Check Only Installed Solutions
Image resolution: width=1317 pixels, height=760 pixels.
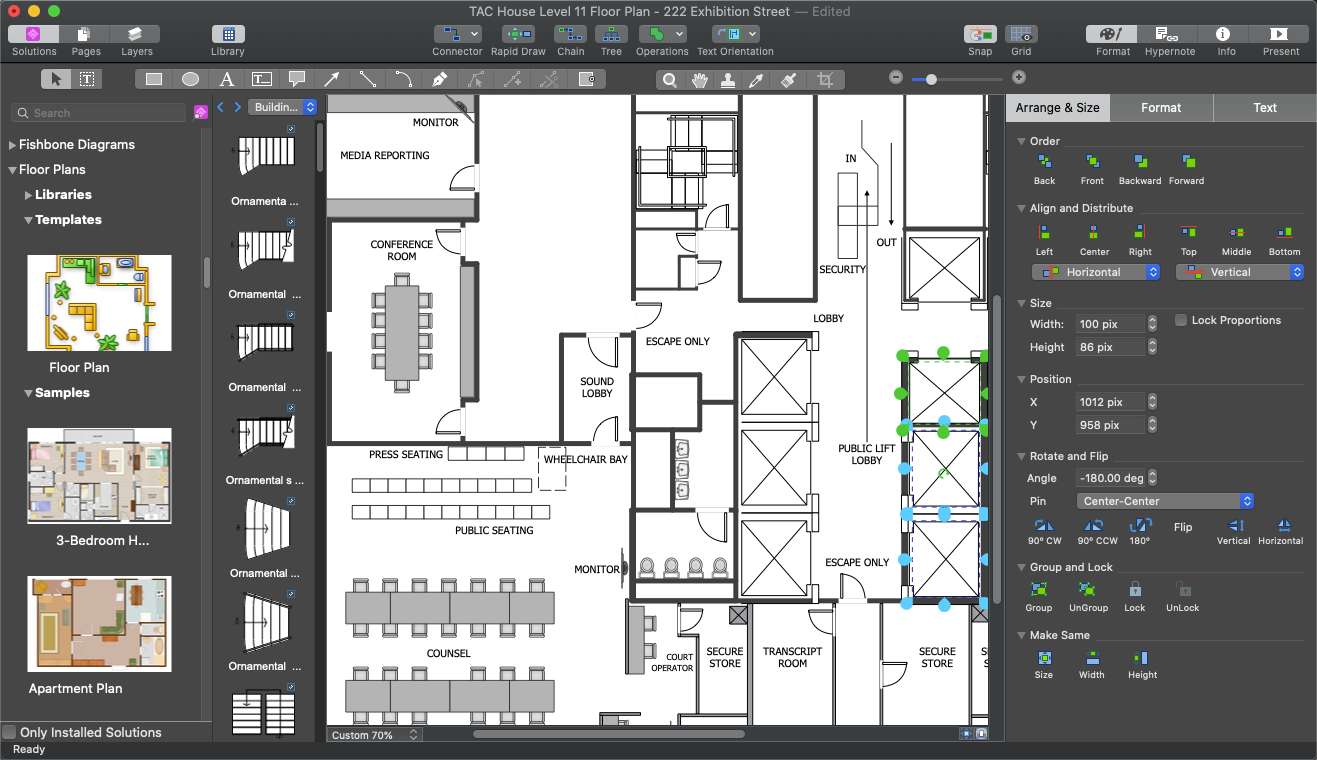pos(10,732)
